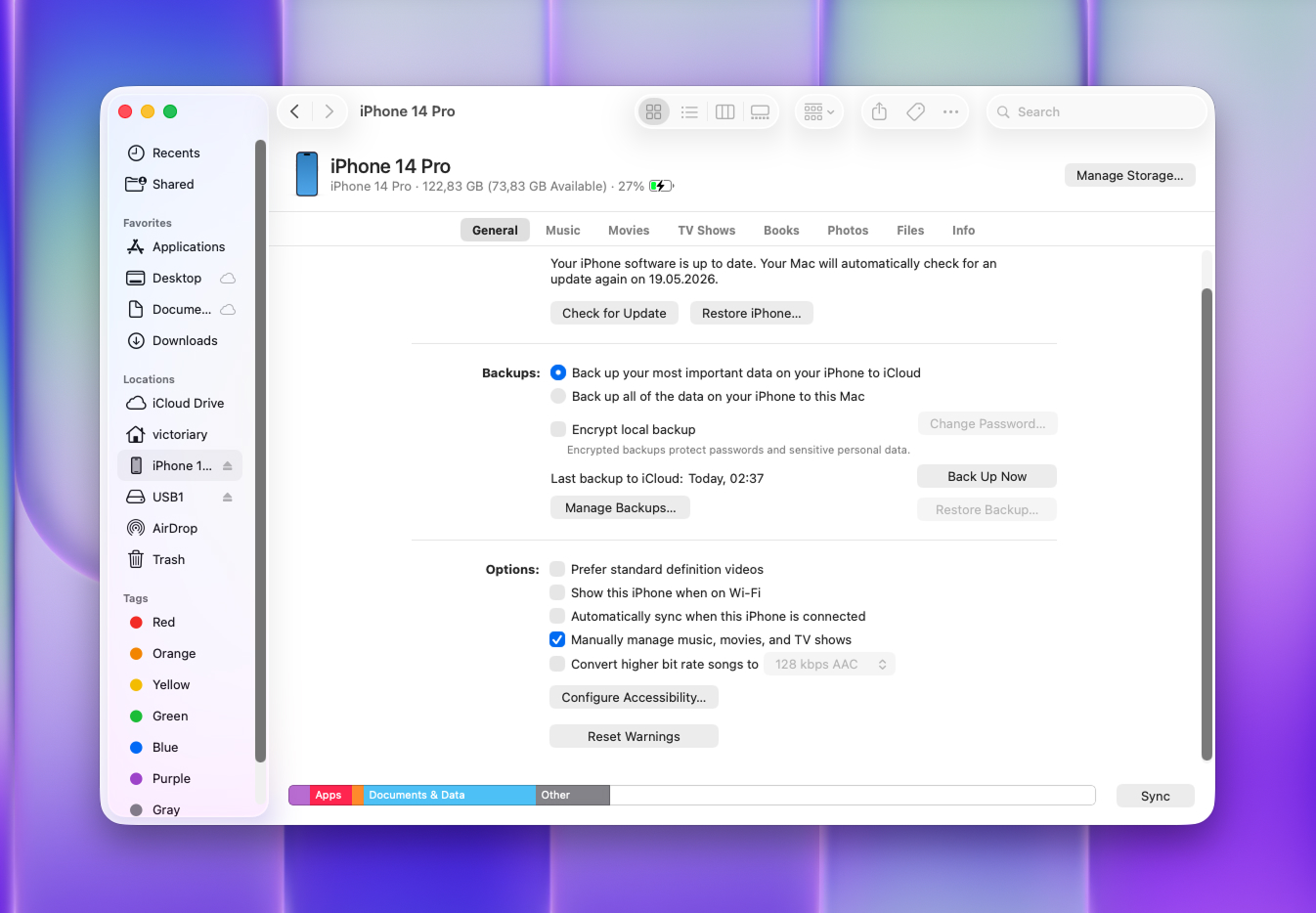Image resolution: width=1316 pixels, height=913 pixels.
Task: Open AirDrop in the sidebar
Action: point(180,529)
